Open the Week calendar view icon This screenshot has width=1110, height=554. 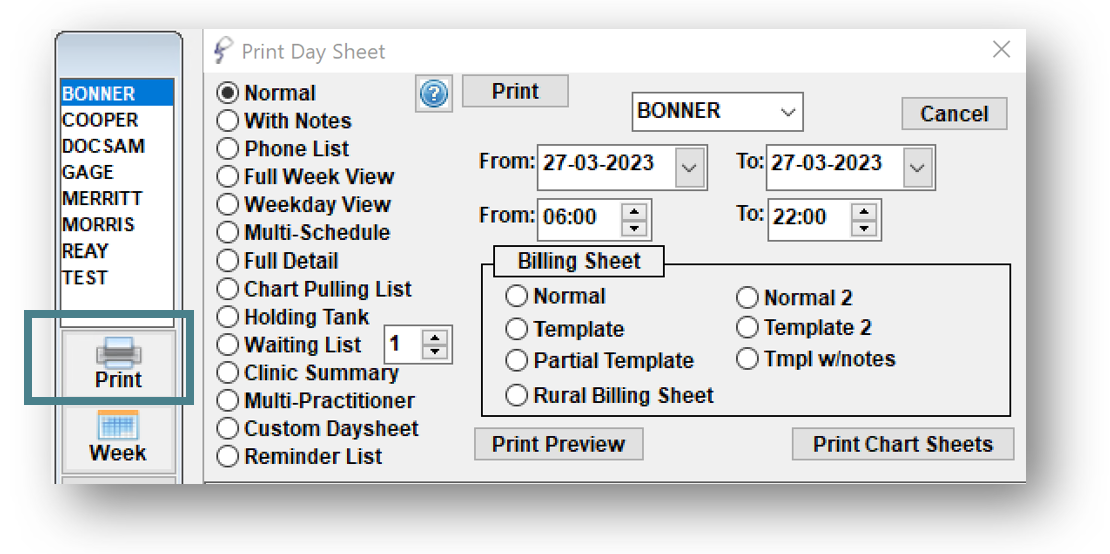click(118, 439)
